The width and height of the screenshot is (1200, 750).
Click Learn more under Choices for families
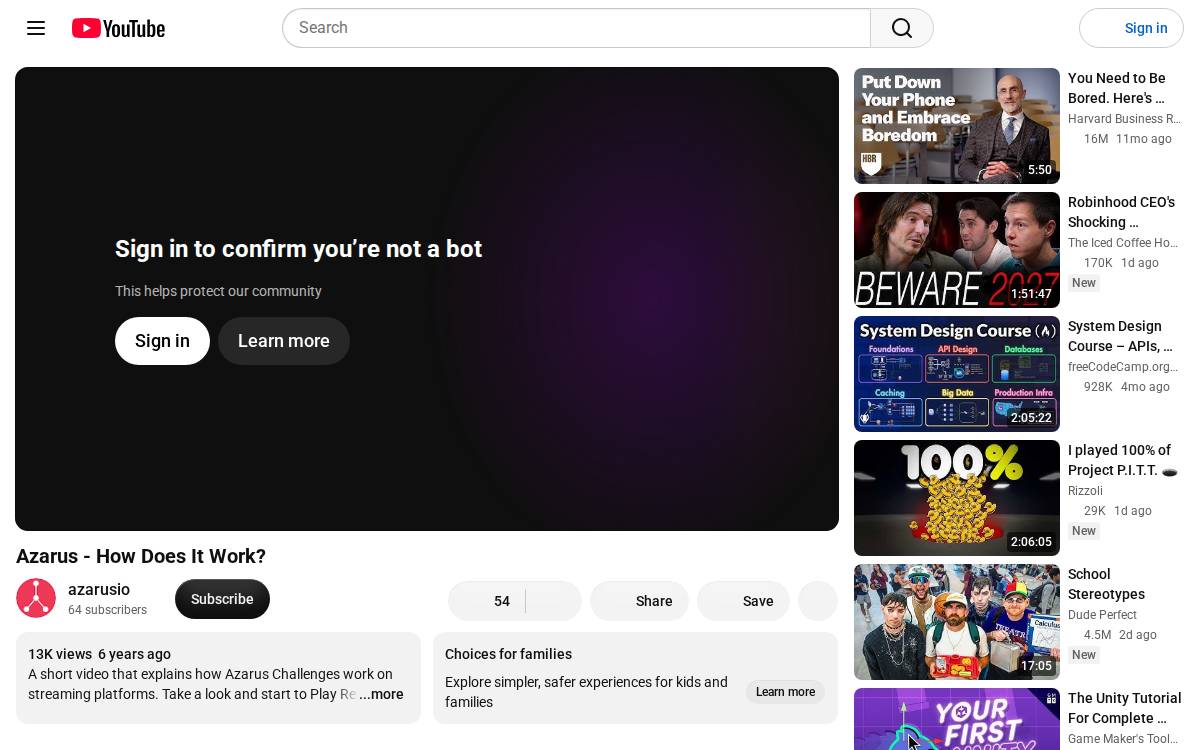click(x=785, y=692)
